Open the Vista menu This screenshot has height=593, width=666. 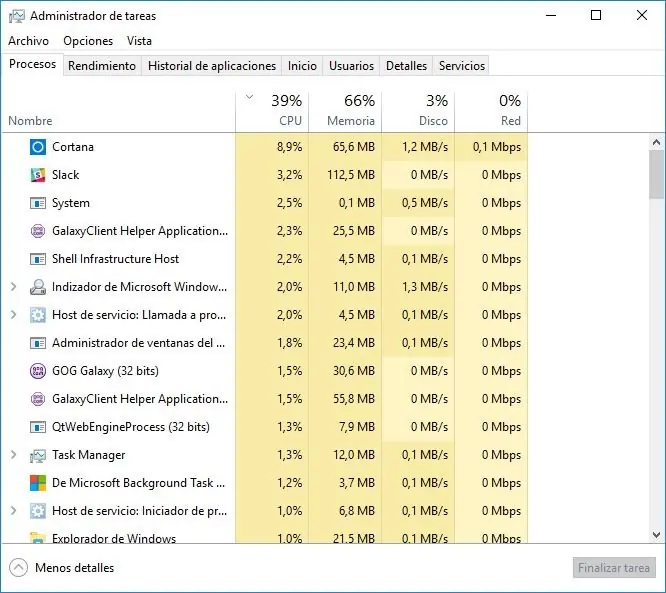(x=139, y=41)
